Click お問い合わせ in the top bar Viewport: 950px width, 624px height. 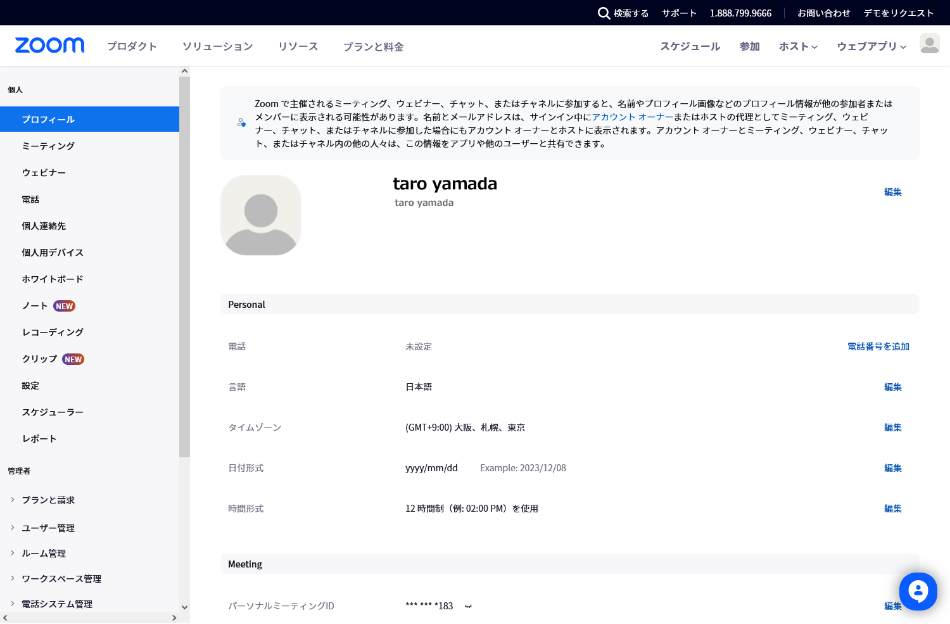click(x=823, y=13)
